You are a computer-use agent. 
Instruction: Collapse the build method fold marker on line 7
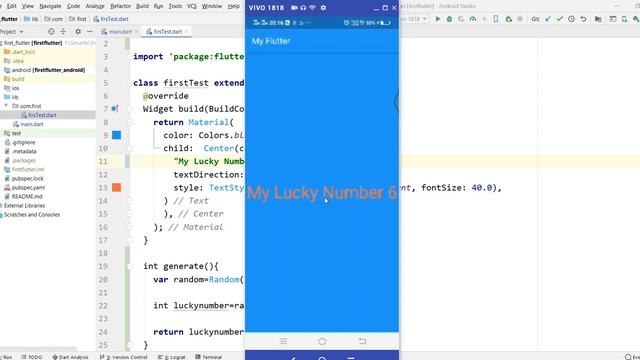point(130,109)
